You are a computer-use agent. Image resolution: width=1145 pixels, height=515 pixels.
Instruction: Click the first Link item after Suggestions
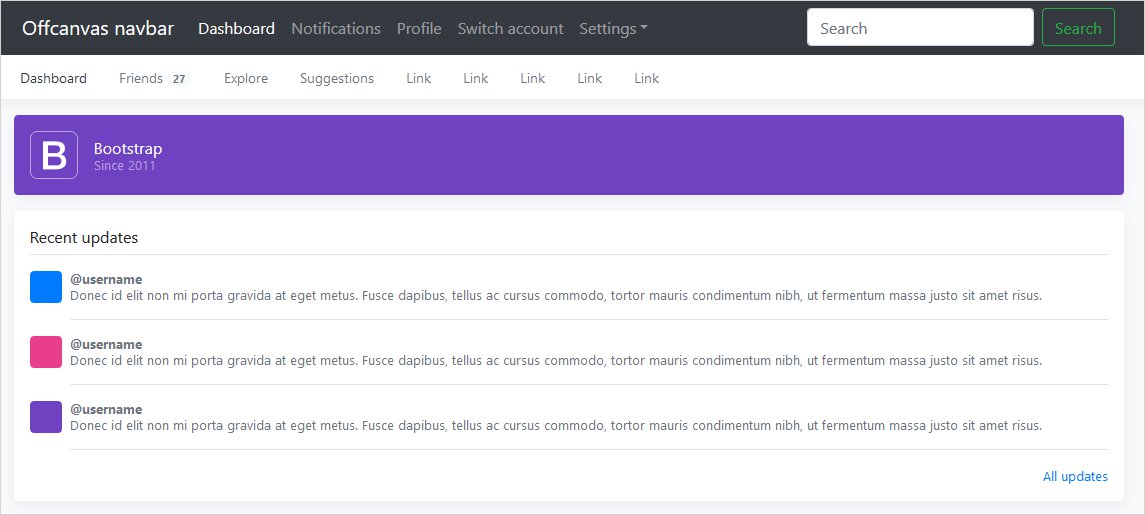coord(419,79)
